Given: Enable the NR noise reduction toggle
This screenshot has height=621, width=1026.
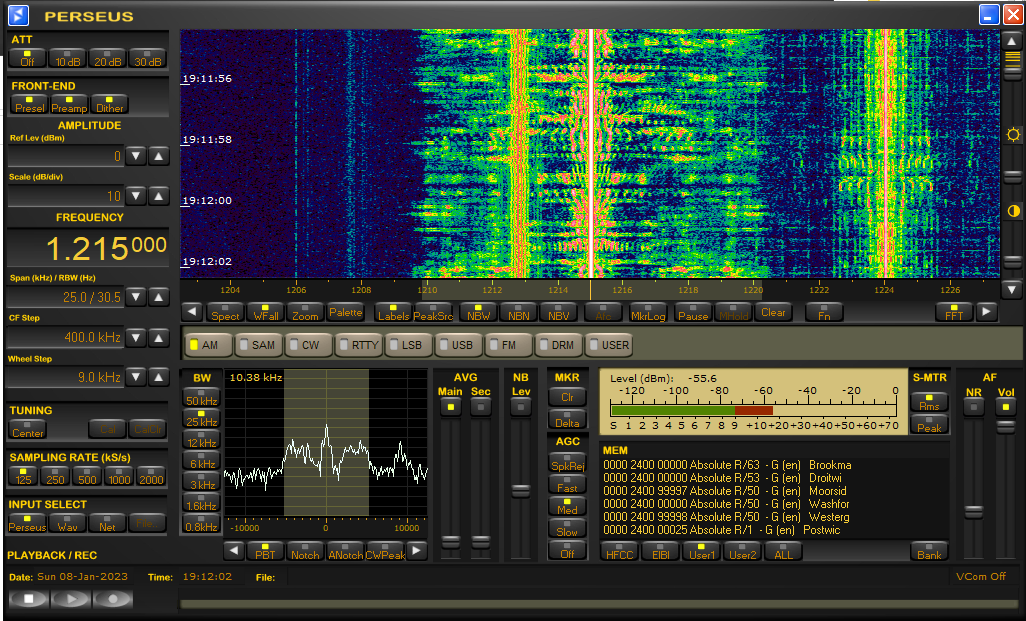Looking at the screenshot, I should tap(973, 406).
